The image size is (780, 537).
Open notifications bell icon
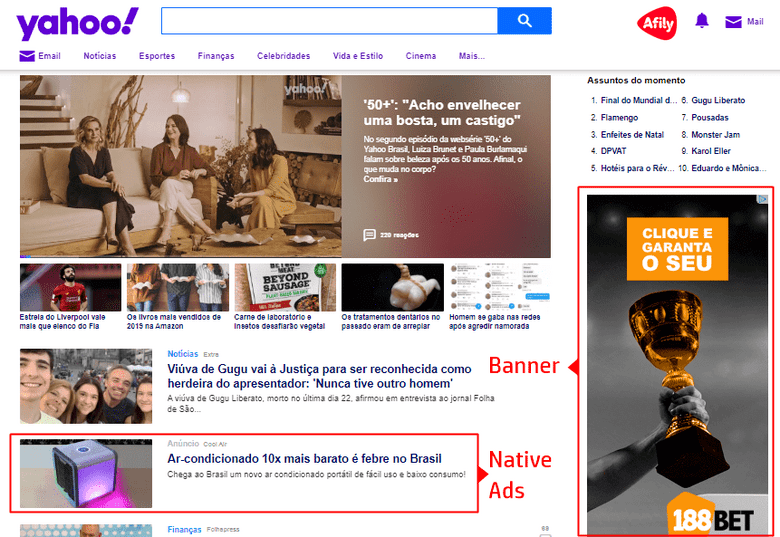click(702, 21)
